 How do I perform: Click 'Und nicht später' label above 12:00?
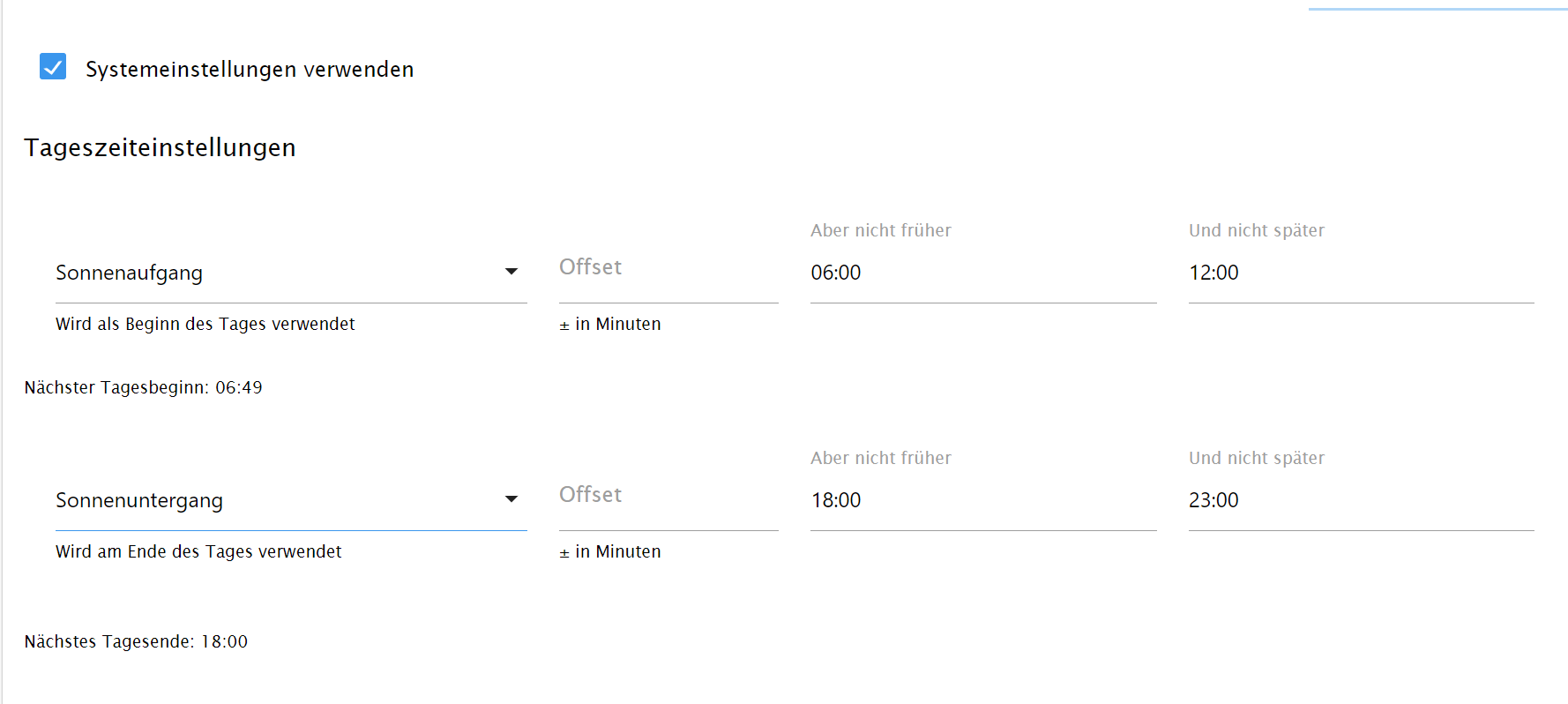coord(1256,230)
